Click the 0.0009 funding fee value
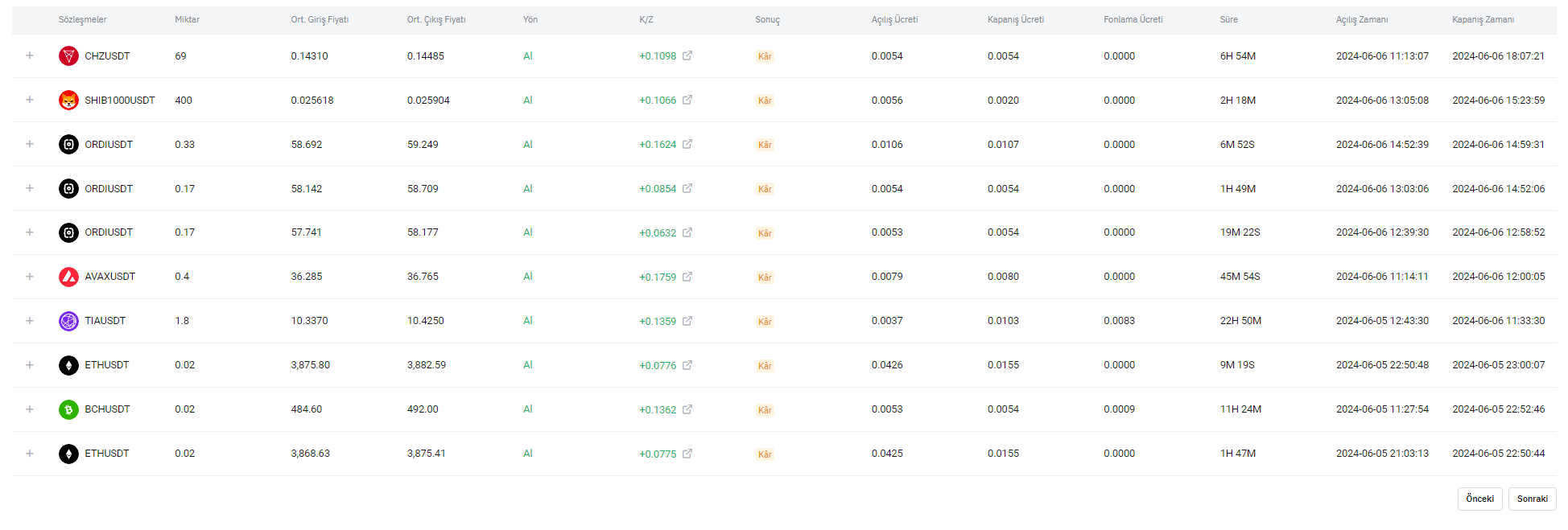 1119,409
